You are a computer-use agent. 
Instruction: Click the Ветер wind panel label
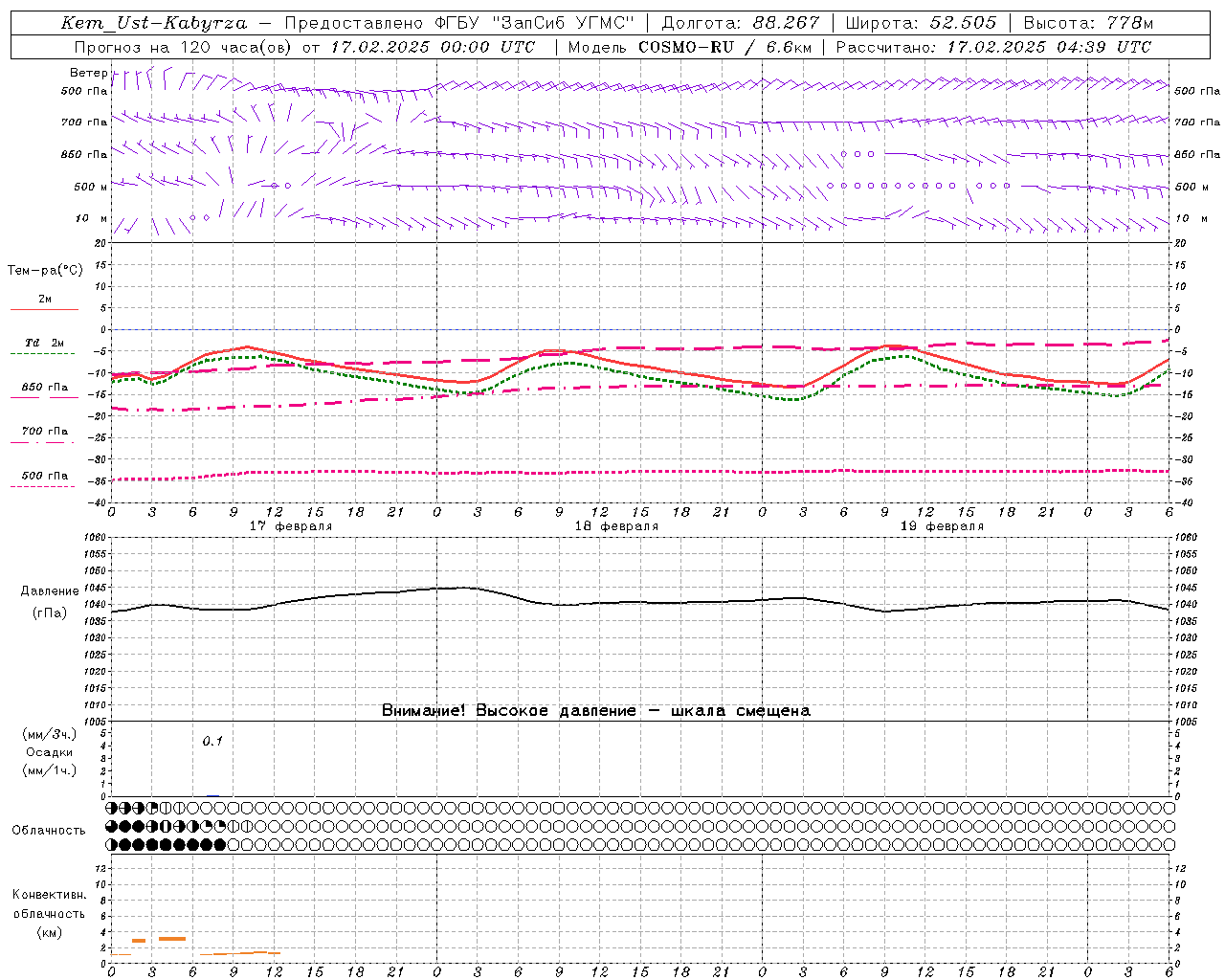(x=89, y=73)
